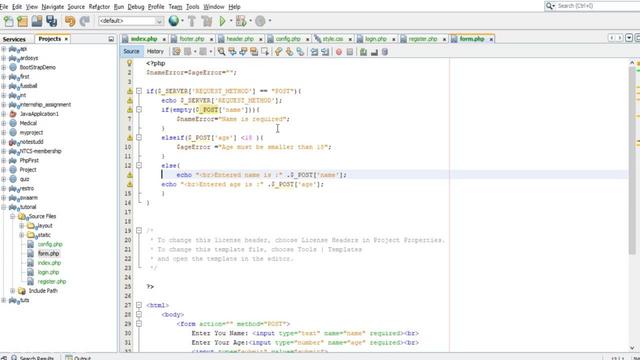
Task: Toggle Highlight Search in editor toolbar
Action: click(x=254, y=52)
